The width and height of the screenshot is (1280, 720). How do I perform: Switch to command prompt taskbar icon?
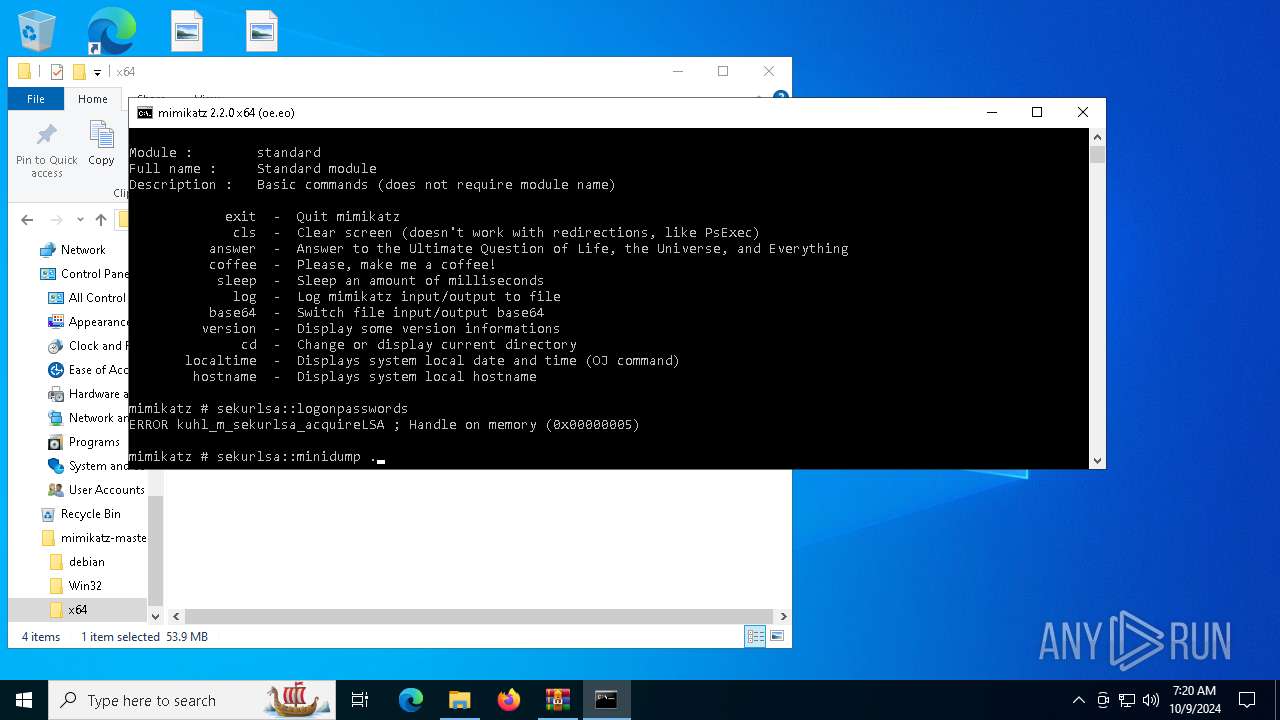click(606, 700)
